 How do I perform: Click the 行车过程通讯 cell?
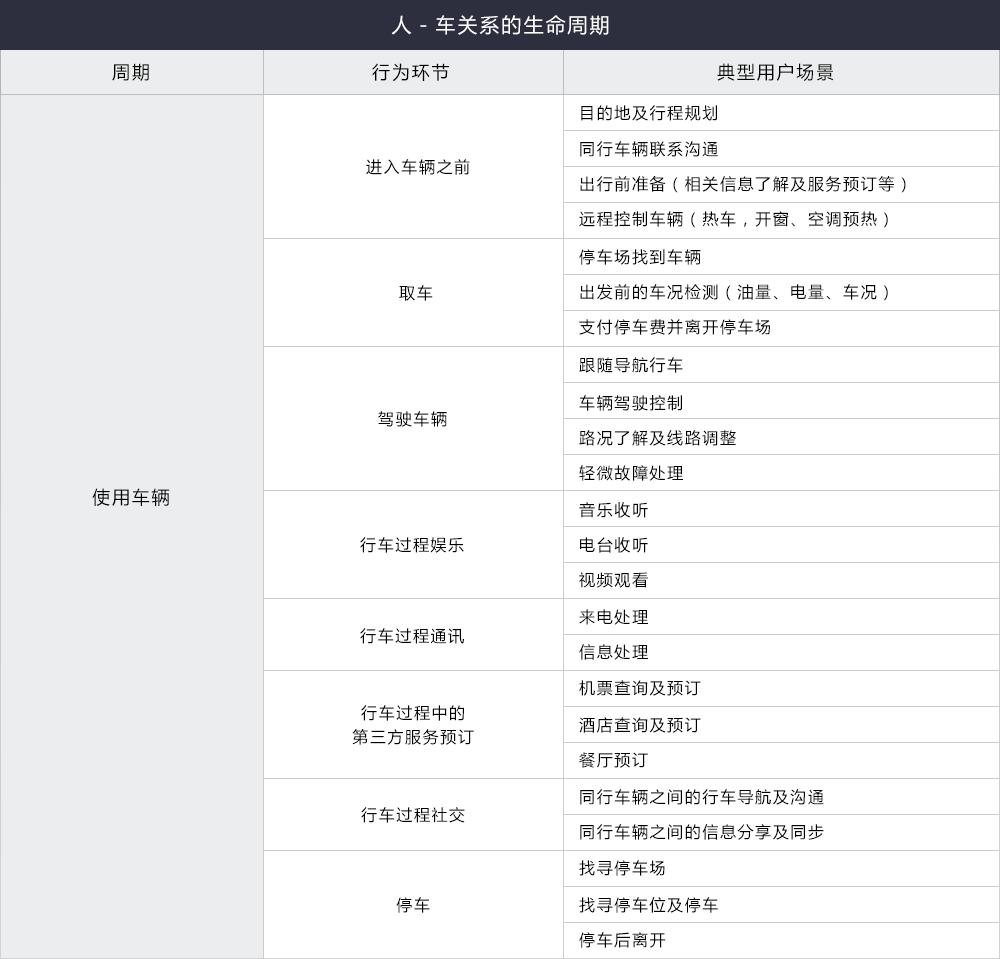point(412,635)
